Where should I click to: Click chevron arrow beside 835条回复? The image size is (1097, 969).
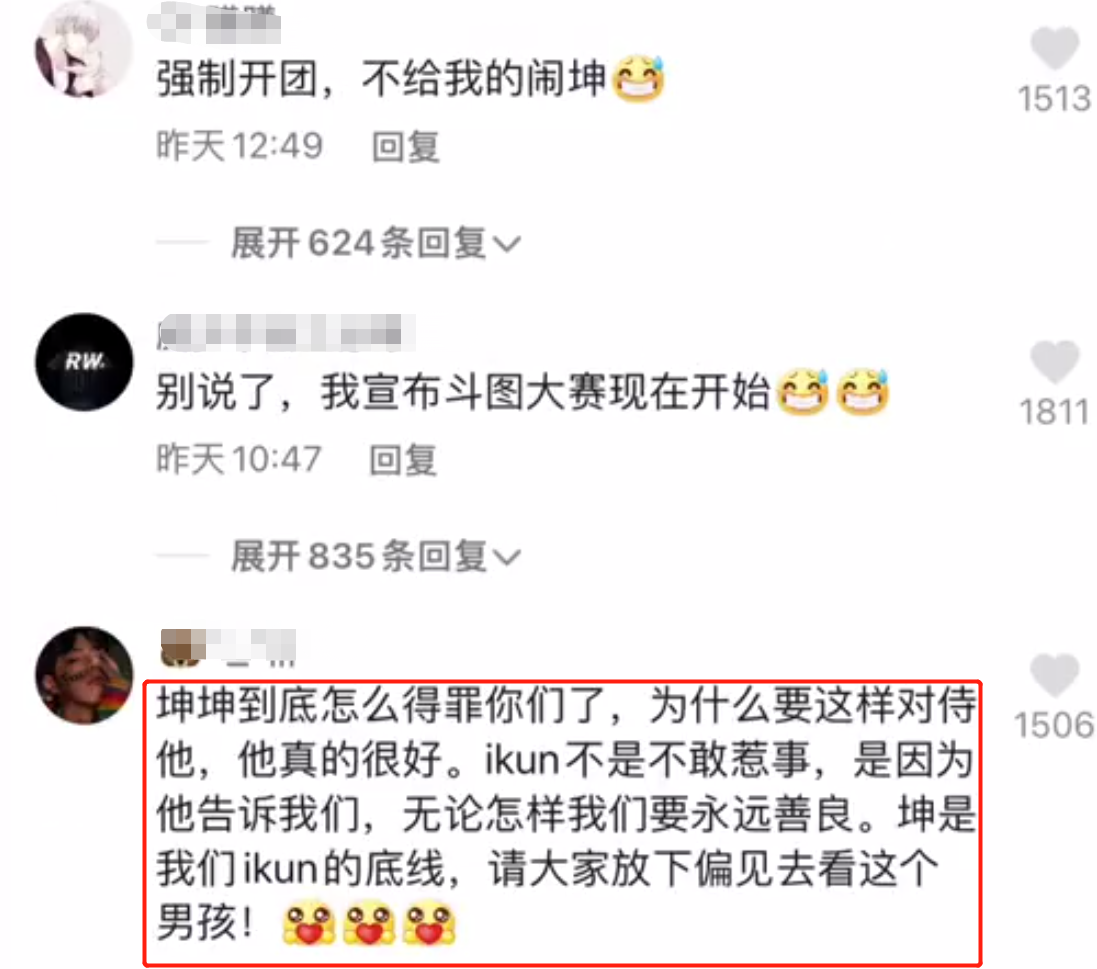tap(507, 558)
